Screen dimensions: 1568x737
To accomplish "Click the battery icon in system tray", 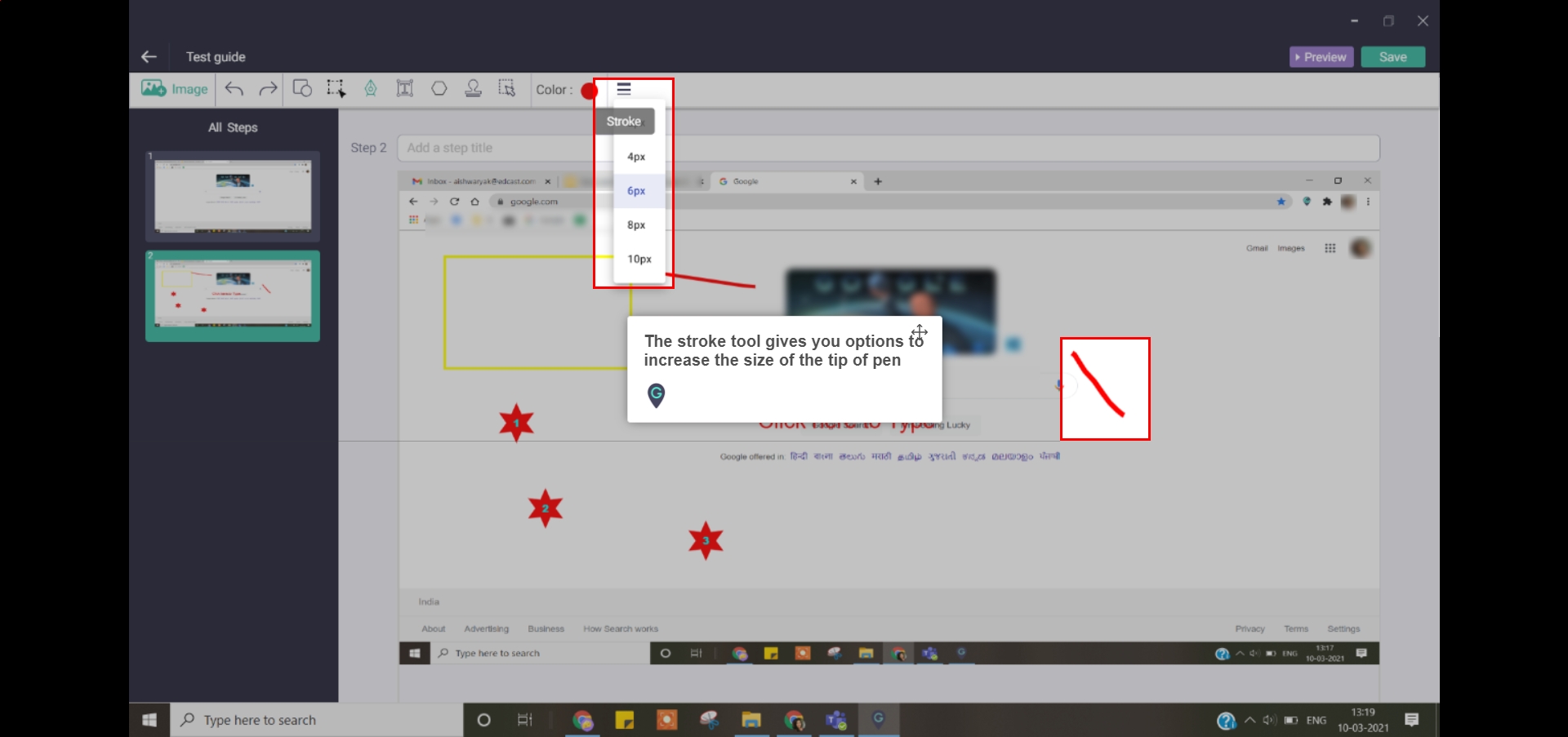I will (x=1291, y=720).
